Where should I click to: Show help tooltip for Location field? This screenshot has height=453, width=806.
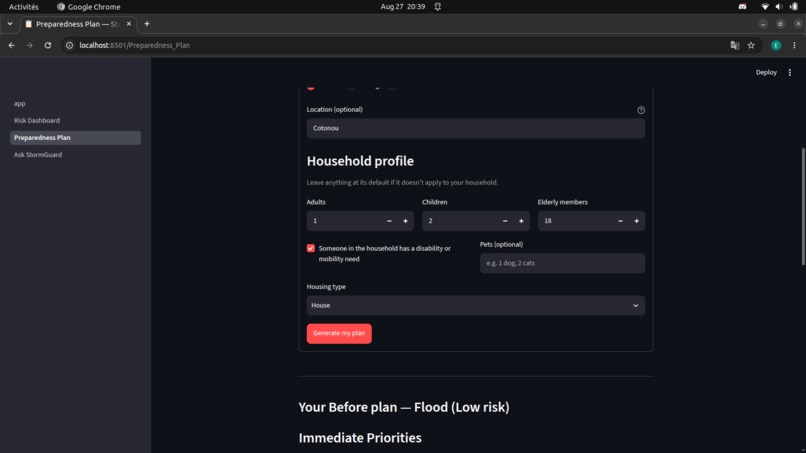(x=640, y=110)
